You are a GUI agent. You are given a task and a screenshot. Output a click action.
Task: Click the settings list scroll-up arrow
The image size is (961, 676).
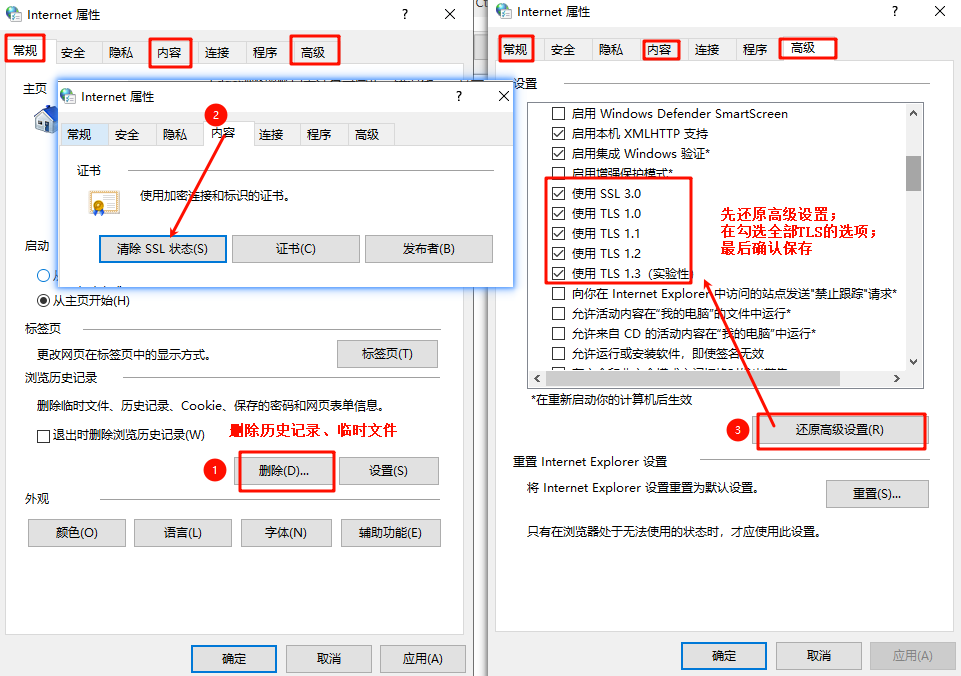pyautogui.click(x=913, y=113)
